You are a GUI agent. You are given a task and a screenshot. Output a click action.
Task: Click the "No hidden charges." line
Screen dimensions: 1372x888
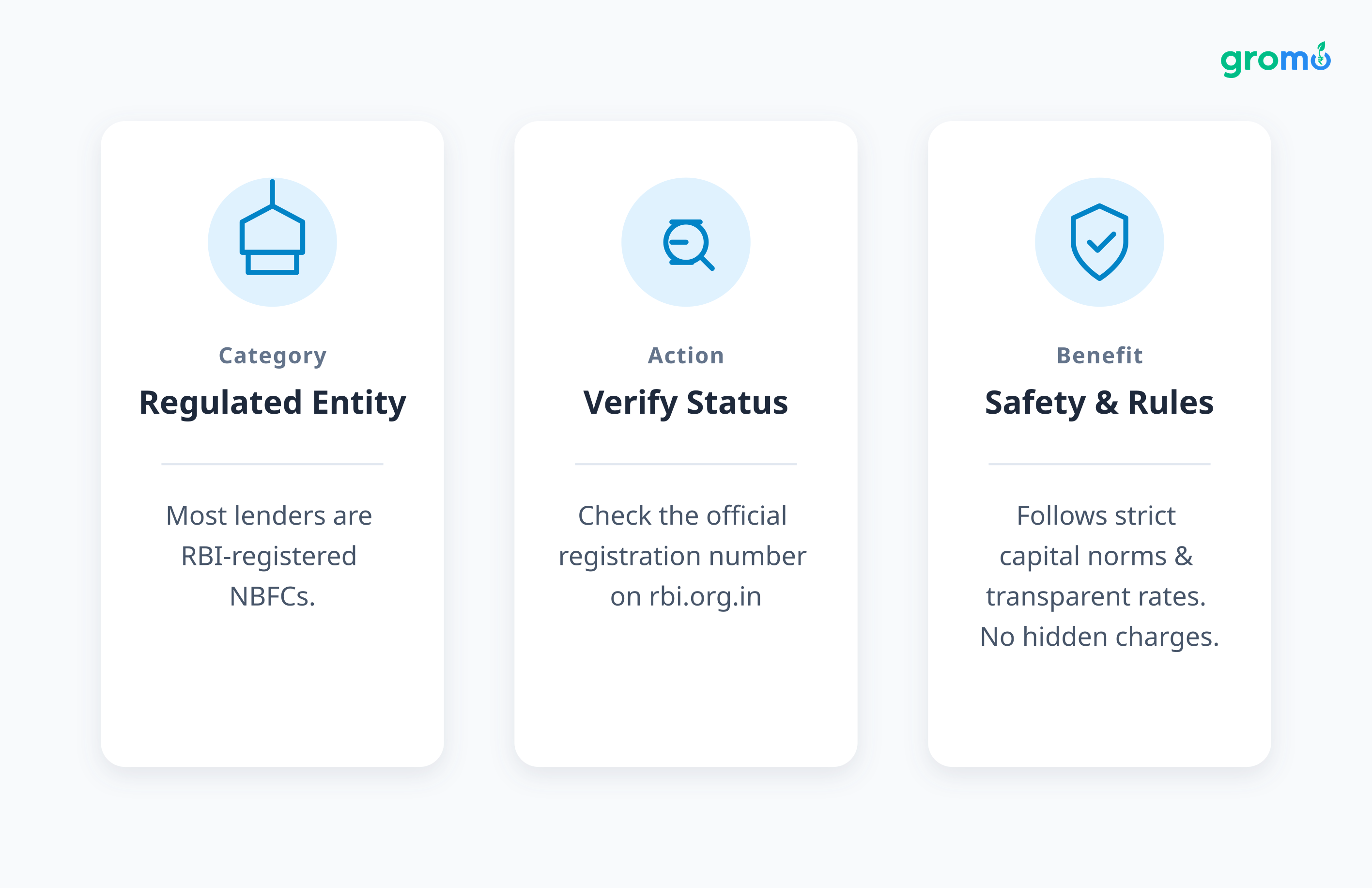tap(1099, 637)
